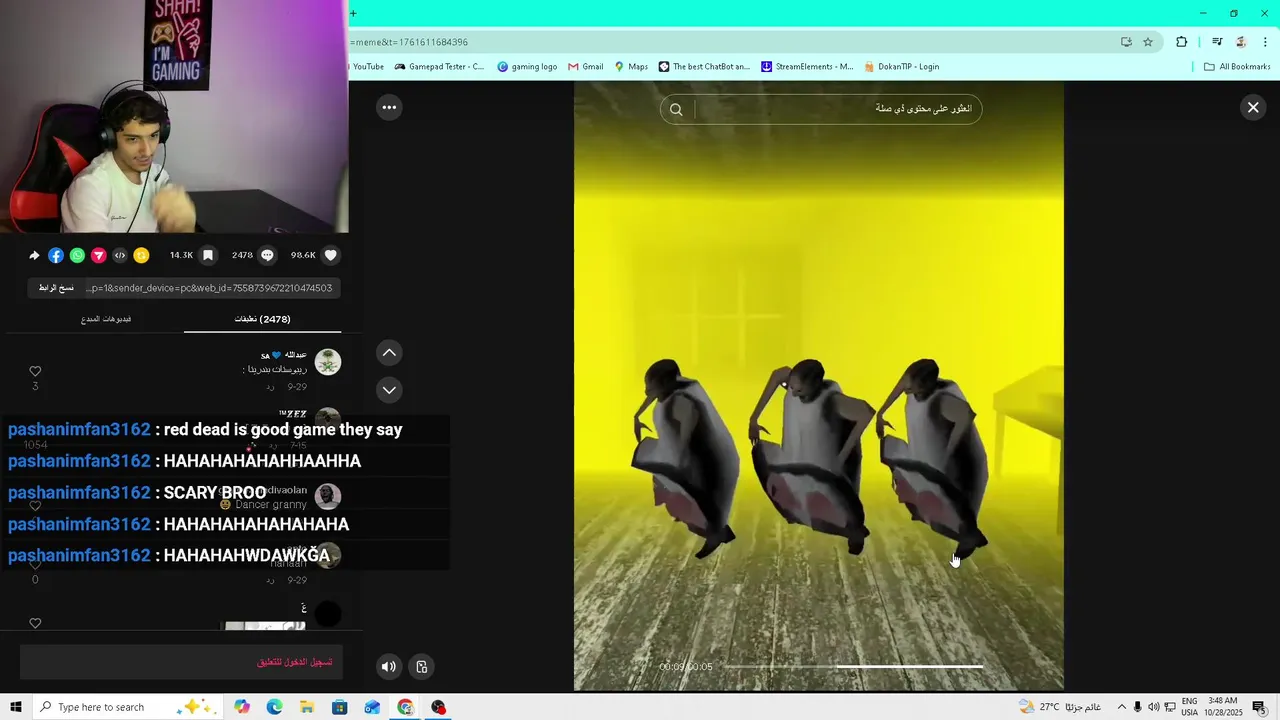Switch to Chrome in the taskbar
This screenshot has height=720, width=1280.
405,707
